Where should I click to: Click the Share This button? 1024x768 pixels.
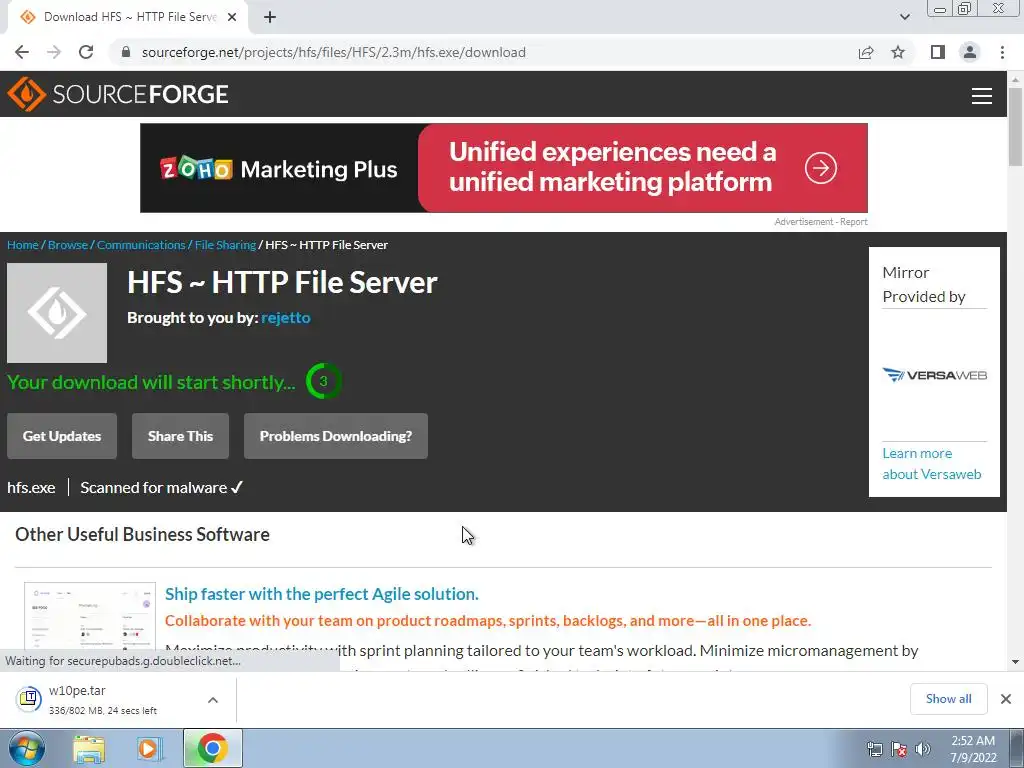coord(180,436)
